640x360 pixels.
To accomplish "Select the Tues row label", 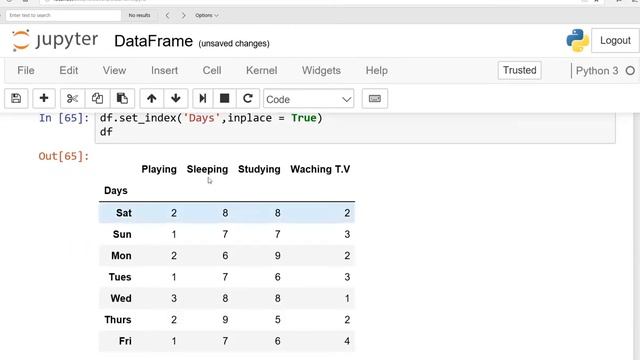I will click(x=120, y=277).
